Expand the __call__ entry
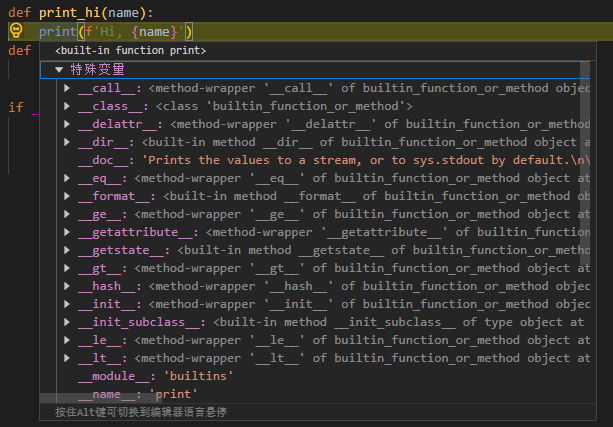Image resolution: width=613 pixels, height=427 pixels. tap(67, 88)
